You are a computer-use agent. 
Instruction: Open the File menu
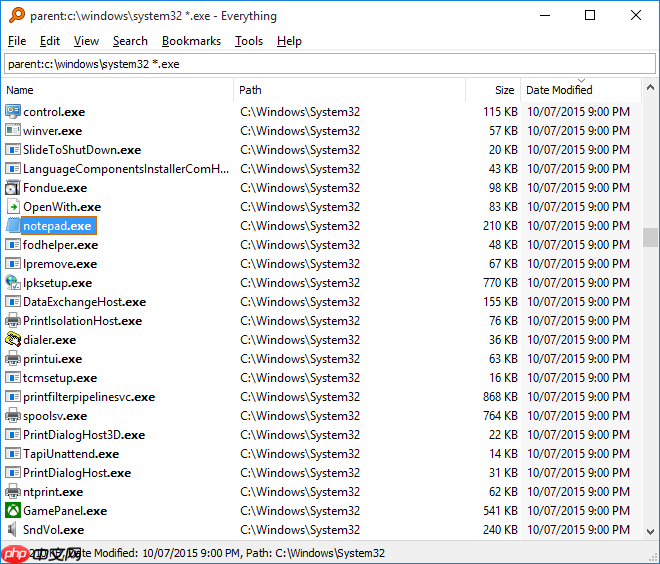coord(17,41)
